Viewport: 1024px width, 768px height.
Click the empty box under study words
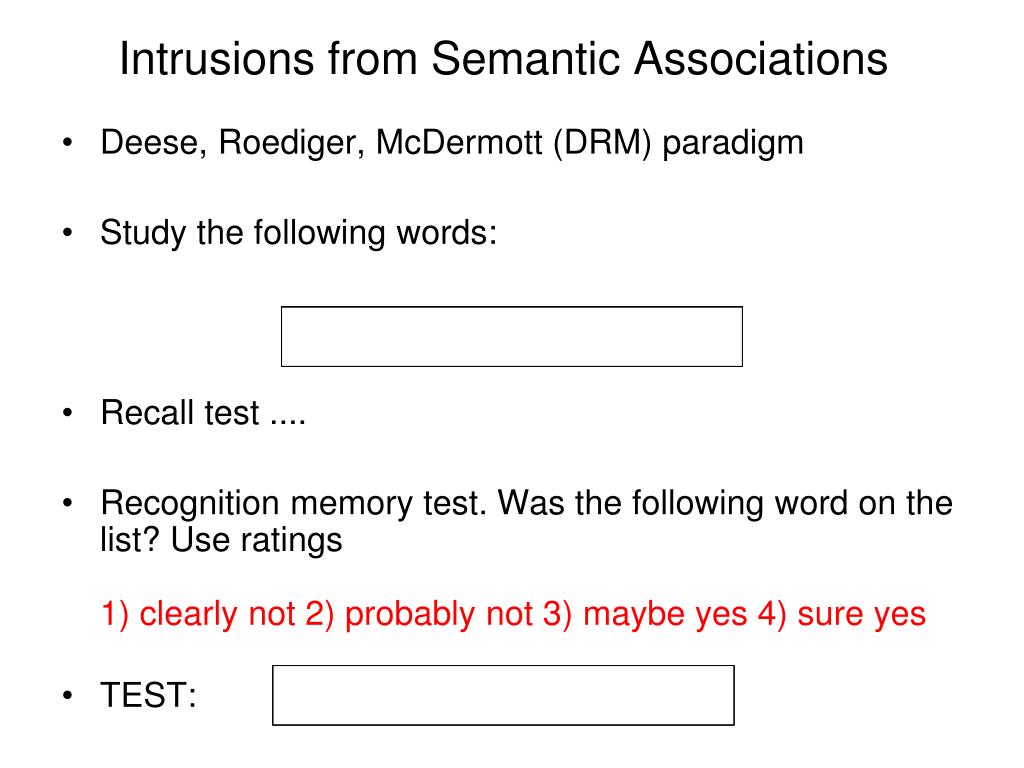[511, 336]
